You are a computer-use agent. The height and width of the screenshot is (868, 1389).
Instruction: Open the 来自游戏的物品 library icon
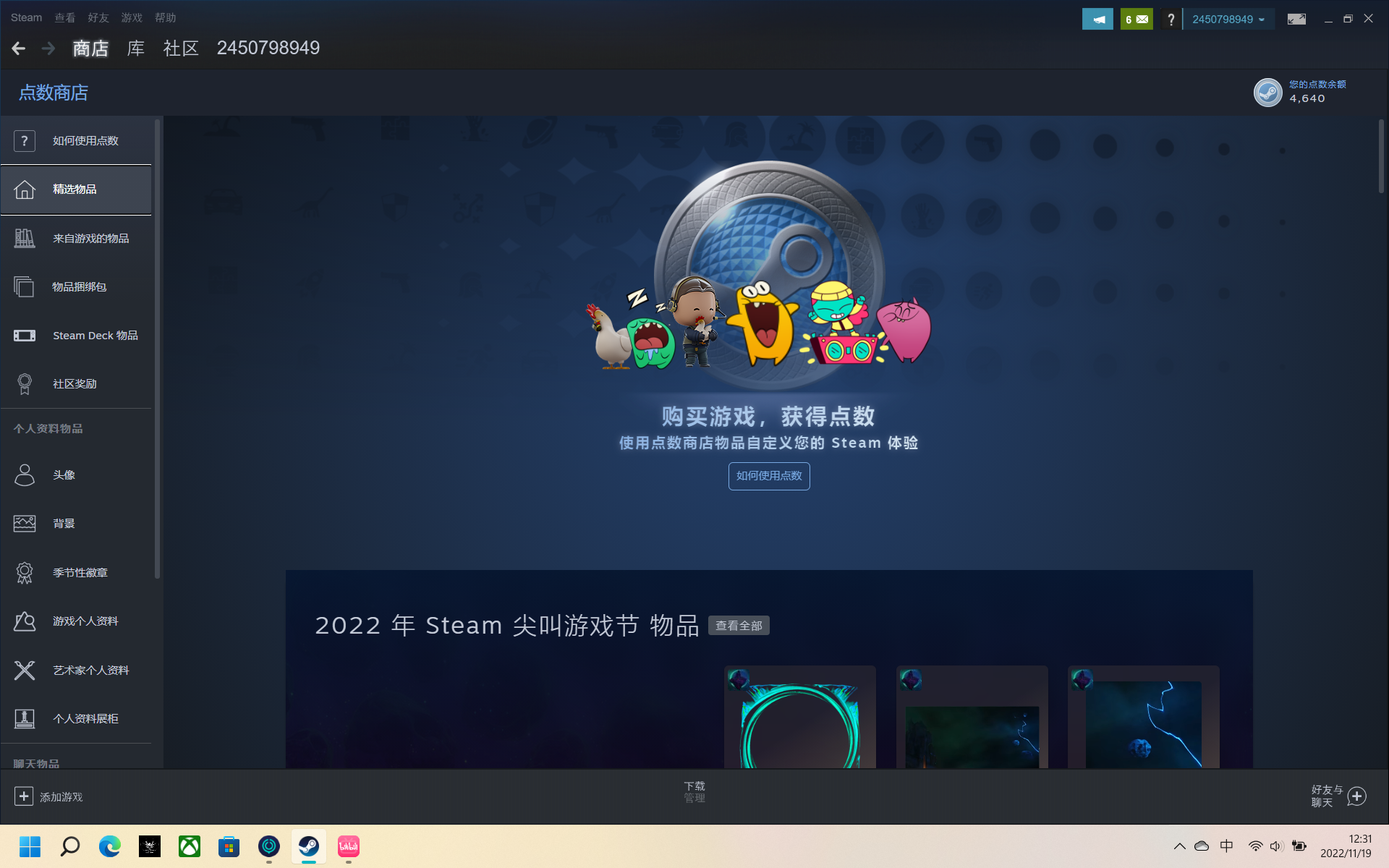pyautogui.click(x=24, y=238)
